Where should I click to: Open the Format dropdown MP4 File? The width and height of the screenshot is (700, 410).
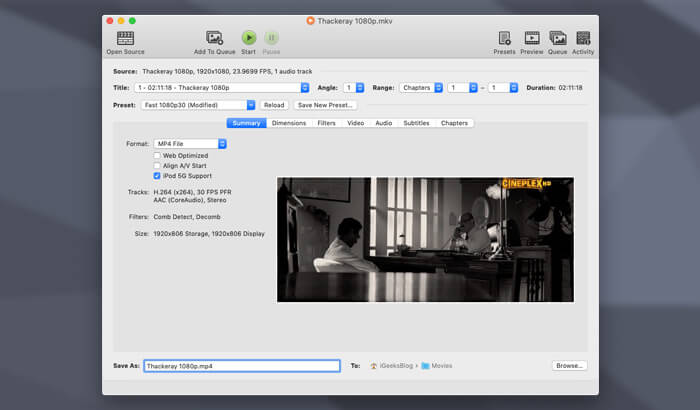coord(190,144)
